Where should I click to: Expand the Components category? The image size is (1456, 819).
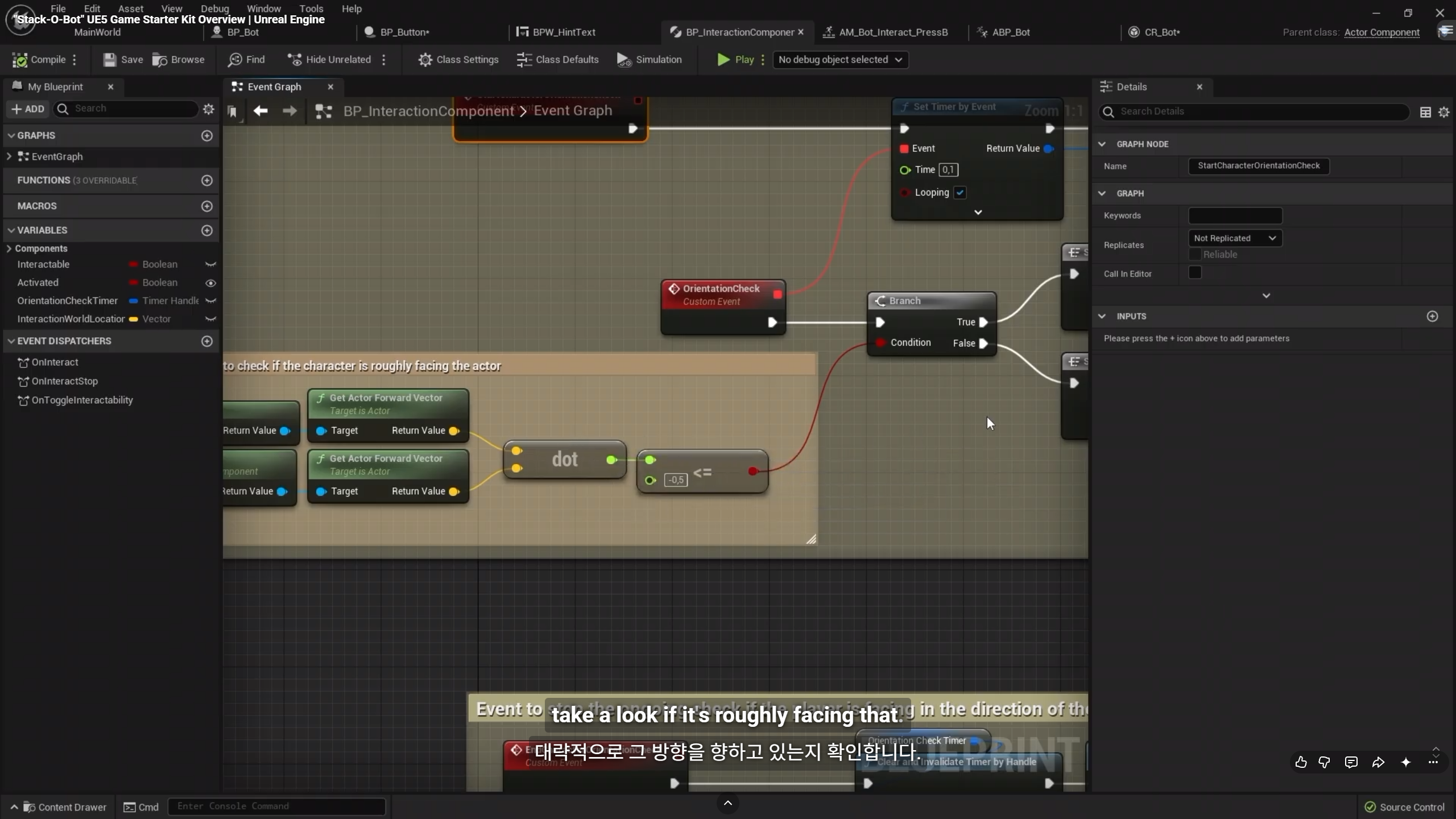(9, 249)
